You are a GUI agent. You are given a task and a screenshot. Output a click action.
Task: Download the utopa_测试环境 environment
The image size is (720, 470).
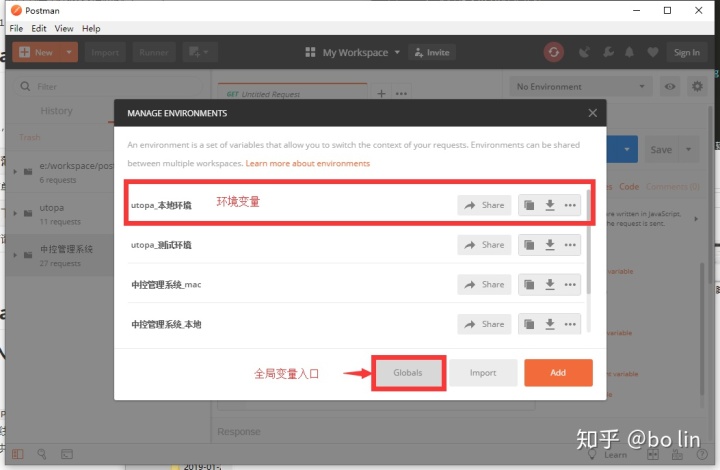click(x=550, y=245)
